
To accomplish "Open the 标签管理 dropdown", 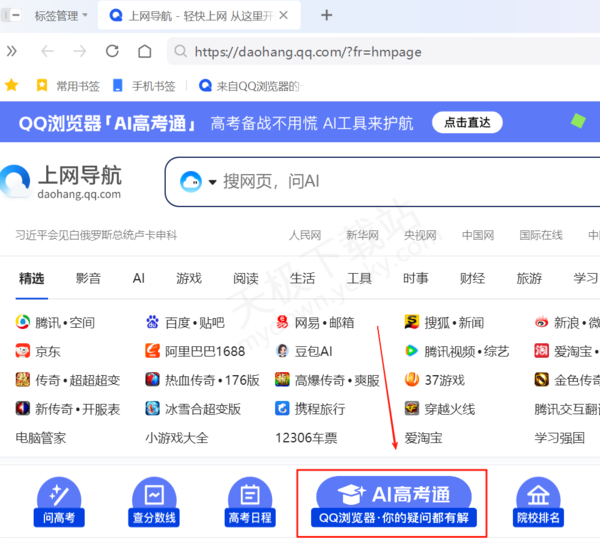I will tap(61, 16).
